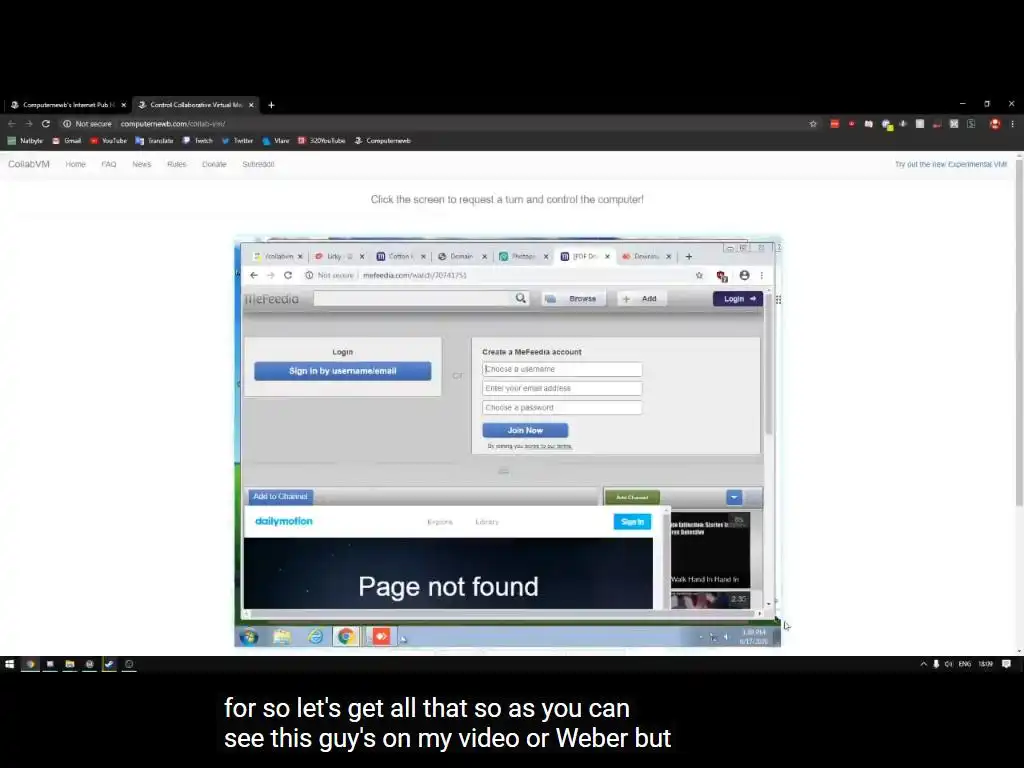Click the Not secure site info icon

click(x=67, y=123)
